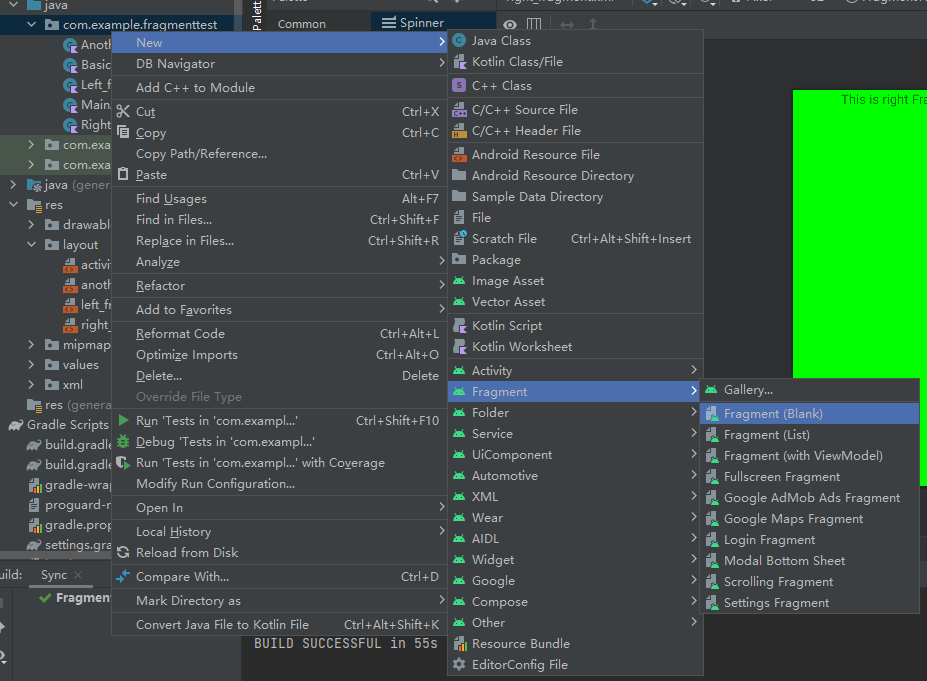Click the Copy icon in context menu
The width and height of the screenshot is (927, 681).
click(123, 132)
